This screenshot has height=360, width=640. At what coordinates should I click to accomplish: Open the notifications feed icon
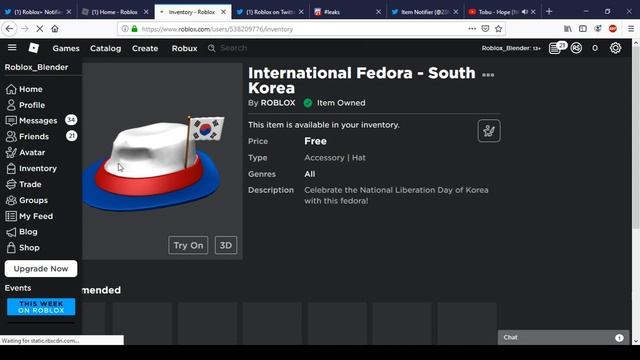(x=555, y=48)
